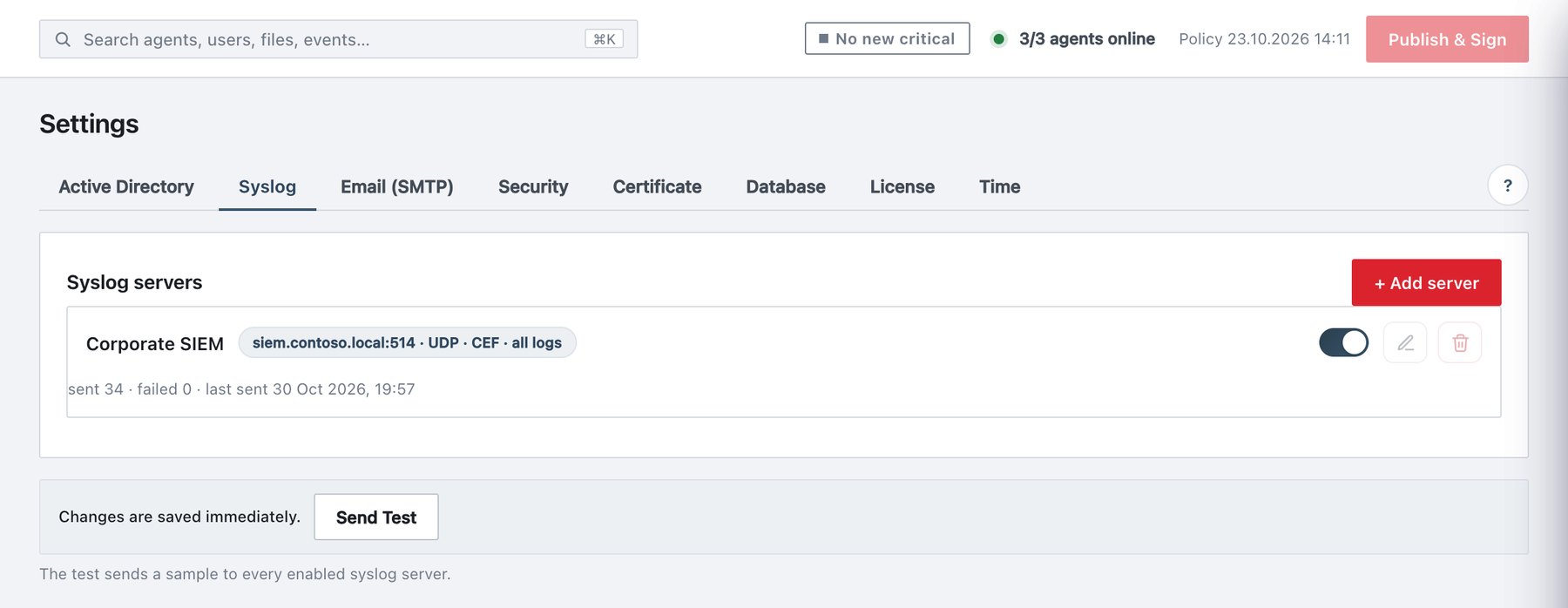Click the green agents online indicator
Image resolution: width=1568 pixels, height=608 pixels.
click(999, 38)
